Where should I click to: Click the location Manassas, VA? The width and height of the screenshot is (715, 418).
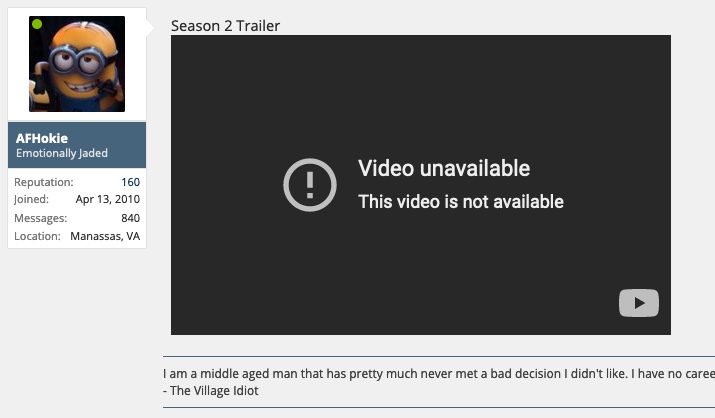coord(105,236)
